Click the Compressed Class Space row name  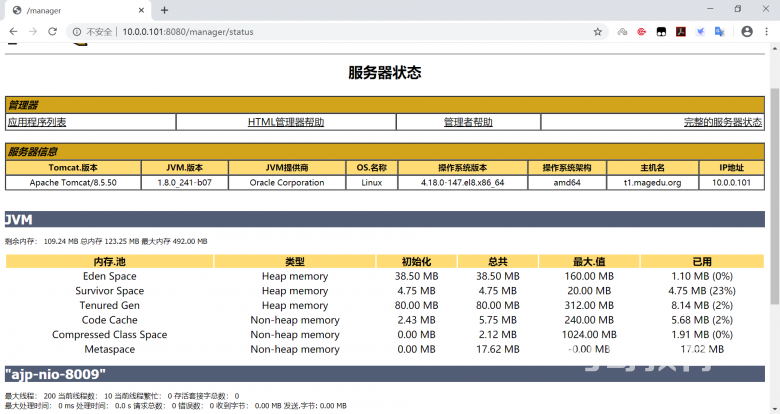(109, 334)
